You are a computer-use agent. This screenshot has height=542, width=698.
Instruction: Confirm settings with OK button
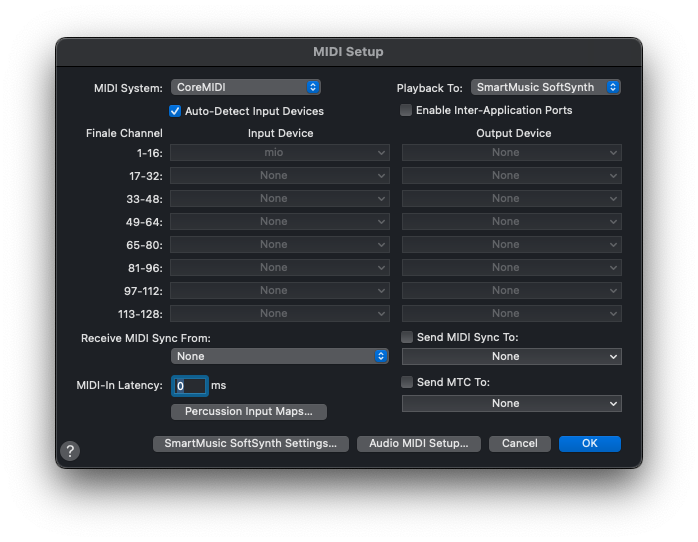(x=590, y=443)
